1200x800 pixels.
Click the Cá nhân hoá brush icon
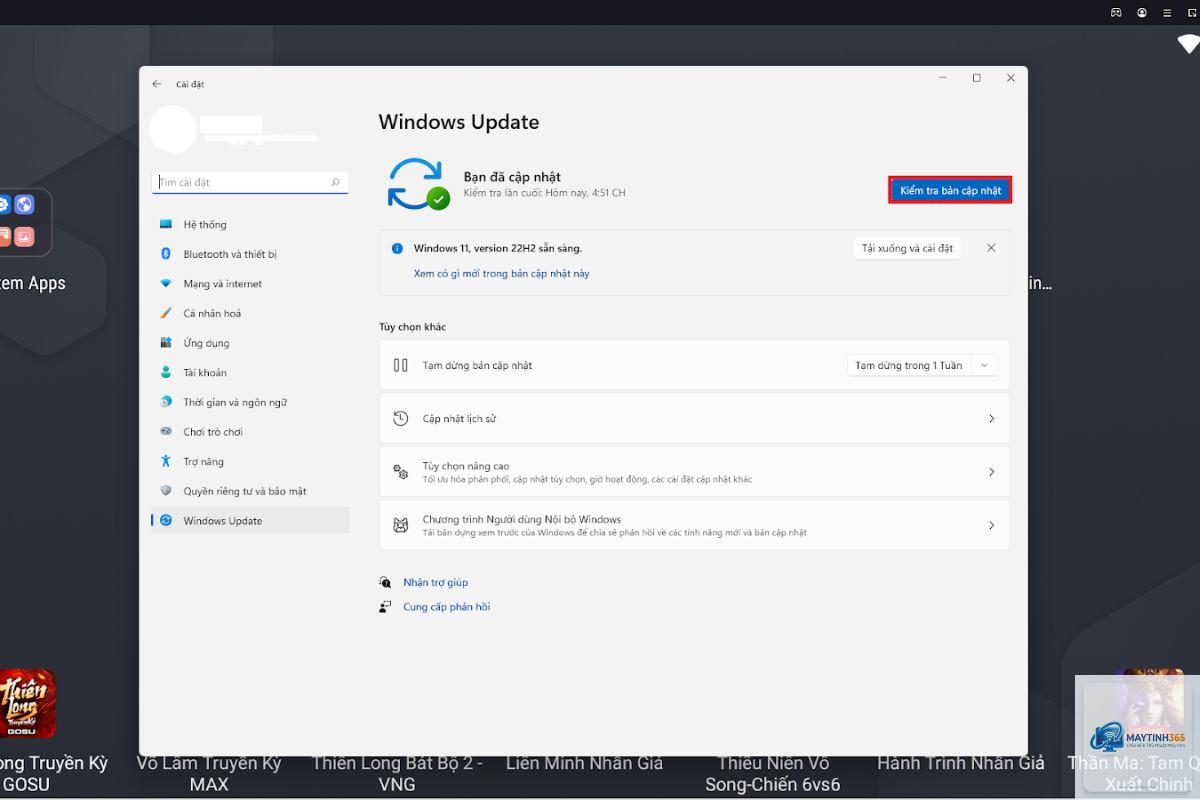click(x=166, y=313)
